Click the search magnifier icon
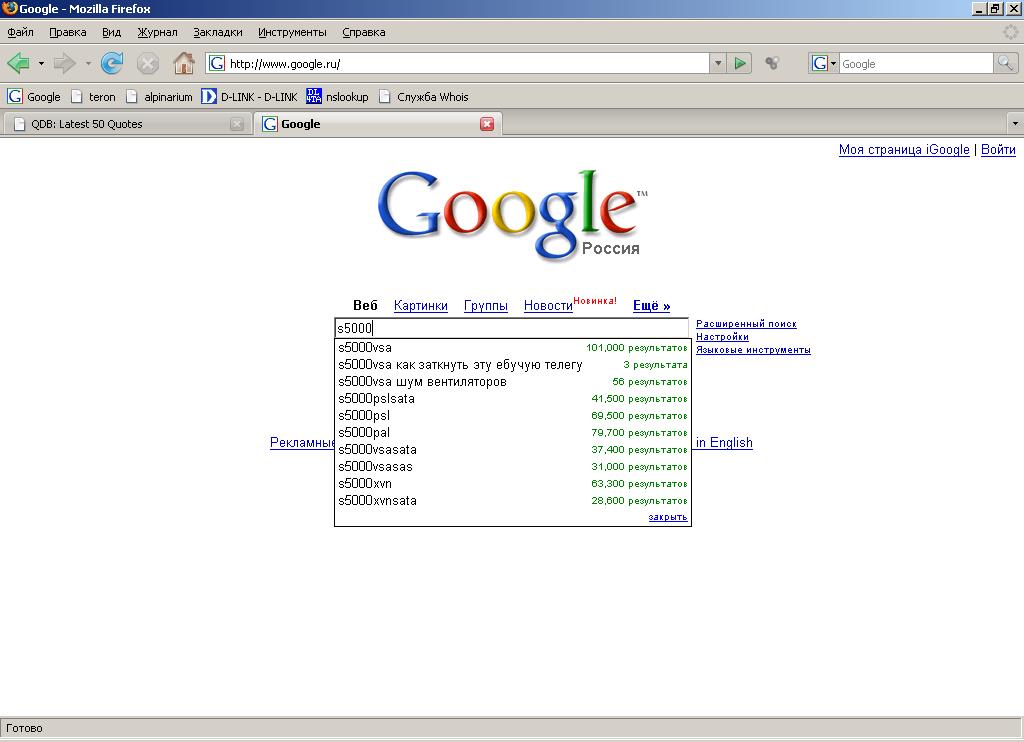 [x=1005, y=64]
